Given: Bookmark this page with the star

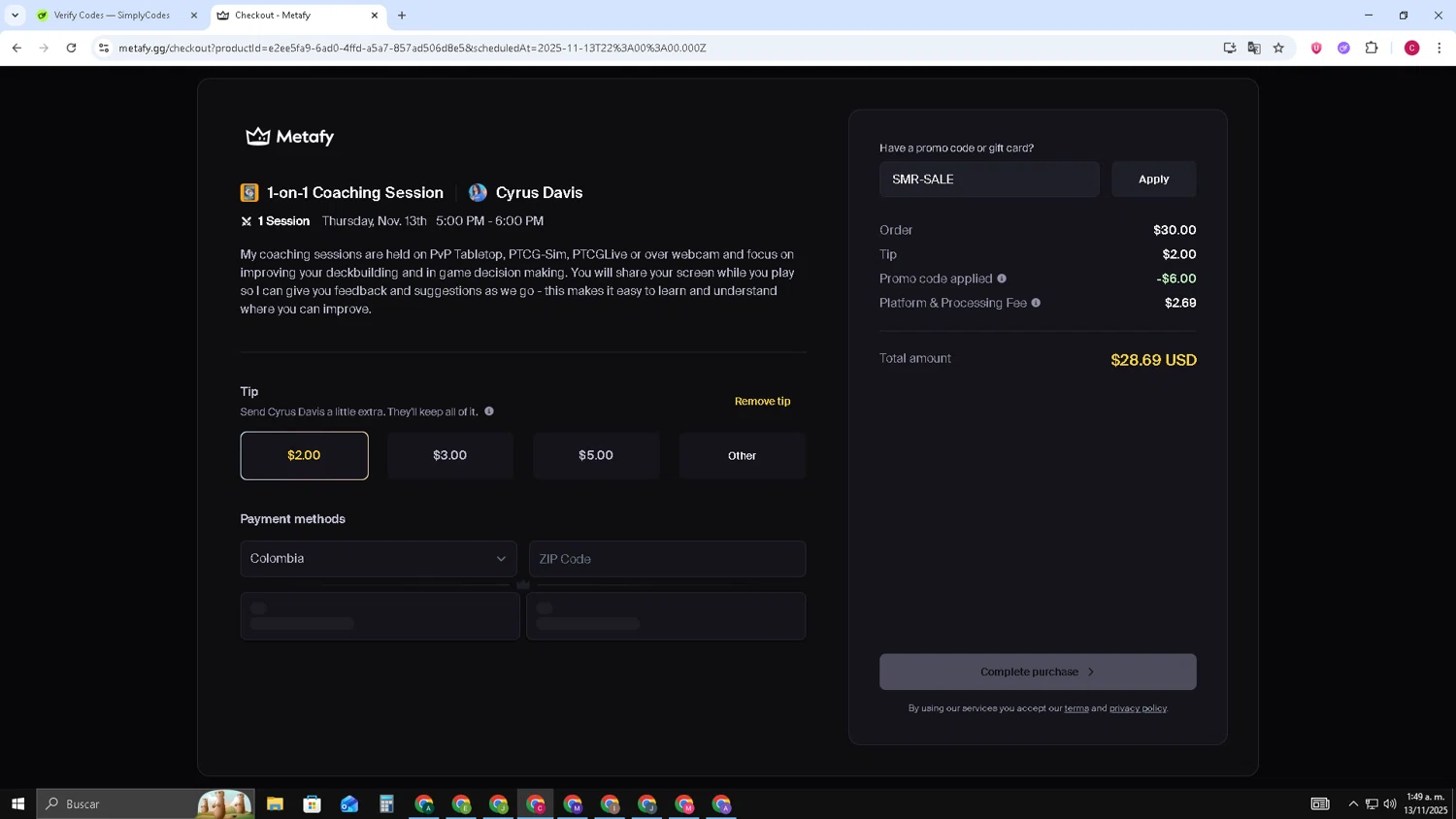Looking at the screenshot, I should tap(1278, 48).
